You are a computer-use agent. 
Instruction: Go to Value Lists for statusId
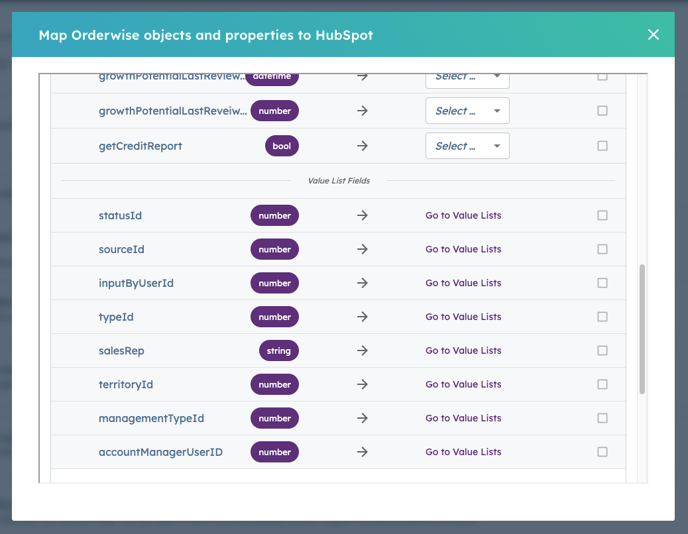(x=463, y=215)
